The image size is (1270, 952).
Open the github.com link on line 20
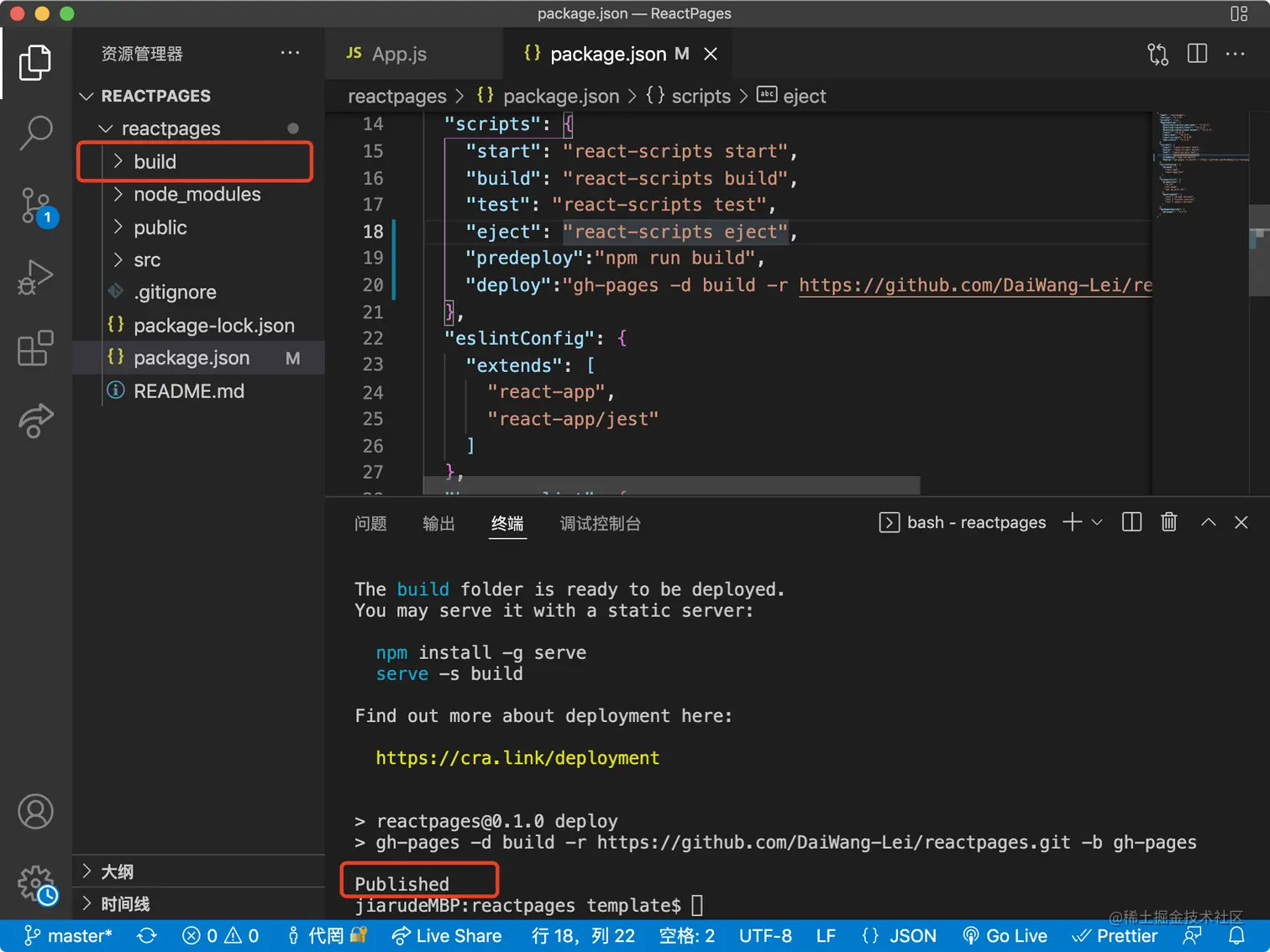pos(975,285)
